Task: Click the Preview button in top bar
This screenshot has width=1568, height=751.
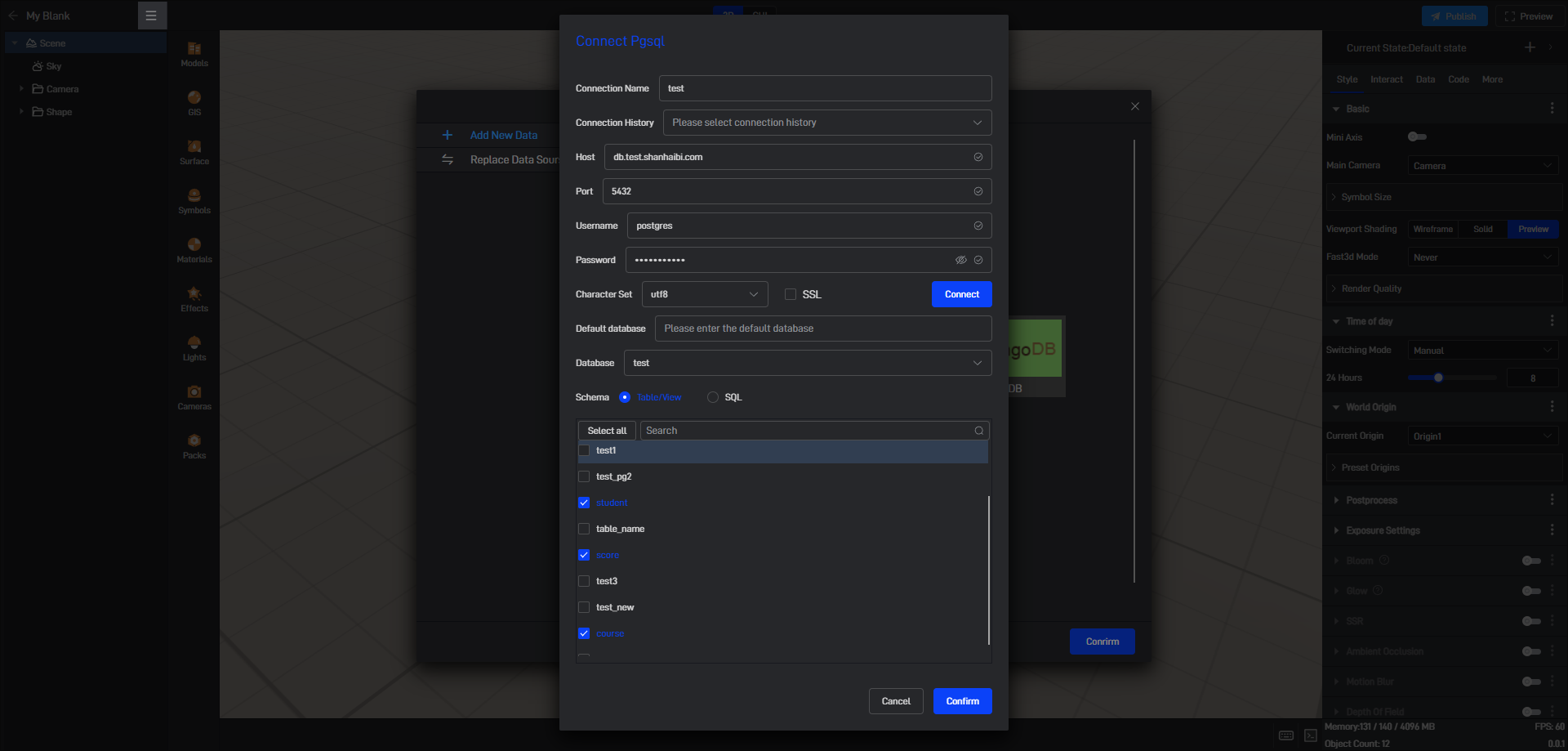Action: (x=1529, y=16)
